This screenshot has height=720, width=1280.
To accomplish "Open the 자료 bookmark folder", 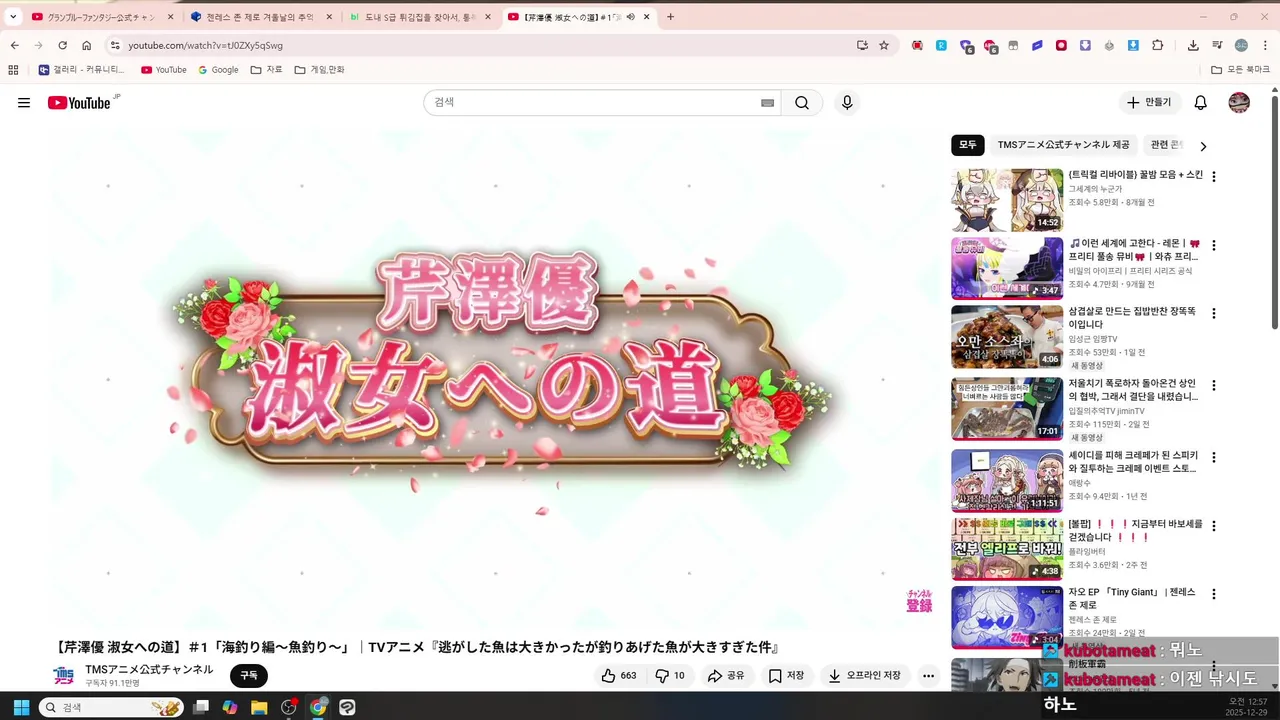I will 266,70.
